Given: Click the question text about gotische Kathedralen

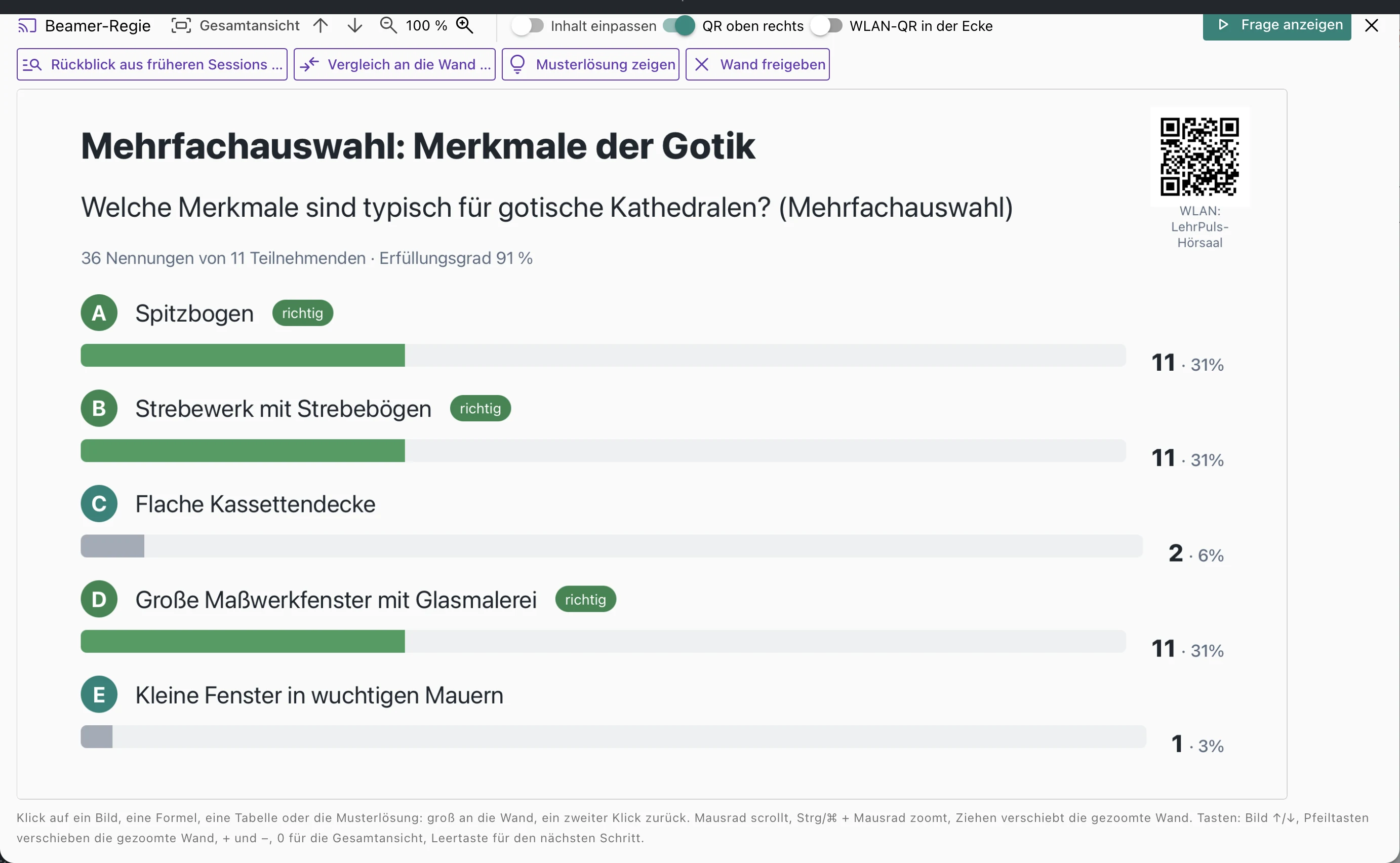Looking at the screenshot, I should [547, 207].
